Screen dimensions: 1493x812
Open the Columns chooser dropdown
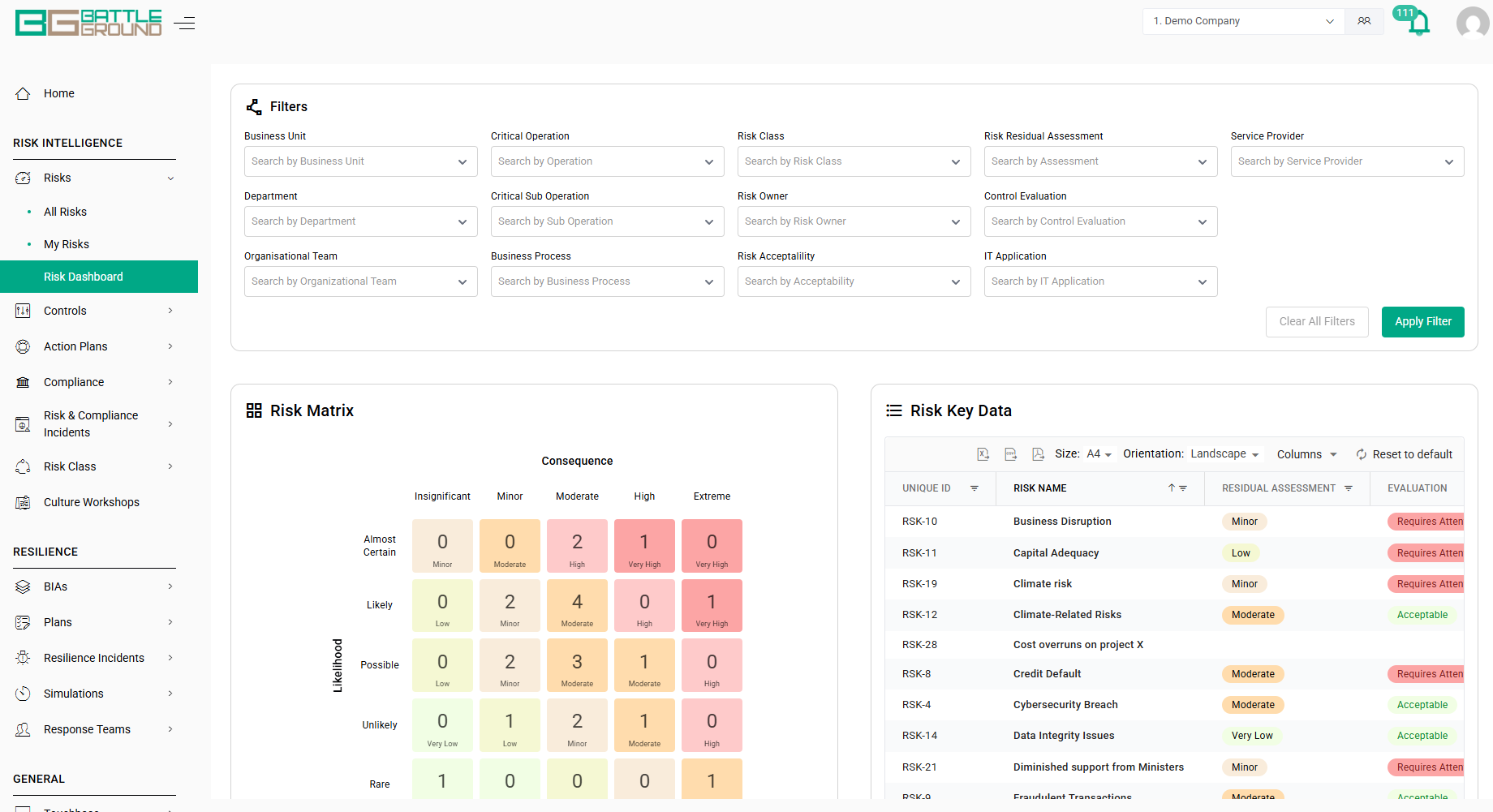(x=1307, y=454)
